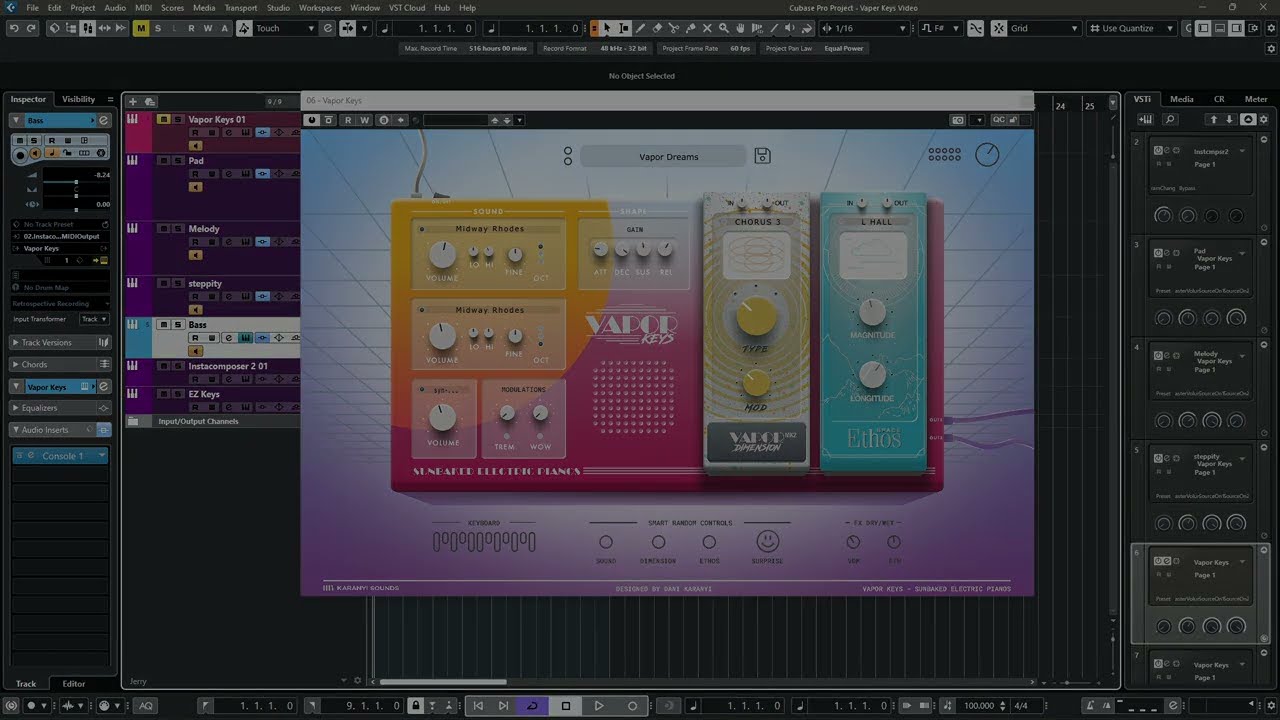
Task: Randomize the Ethos reverb
Action: coord(709,542)
